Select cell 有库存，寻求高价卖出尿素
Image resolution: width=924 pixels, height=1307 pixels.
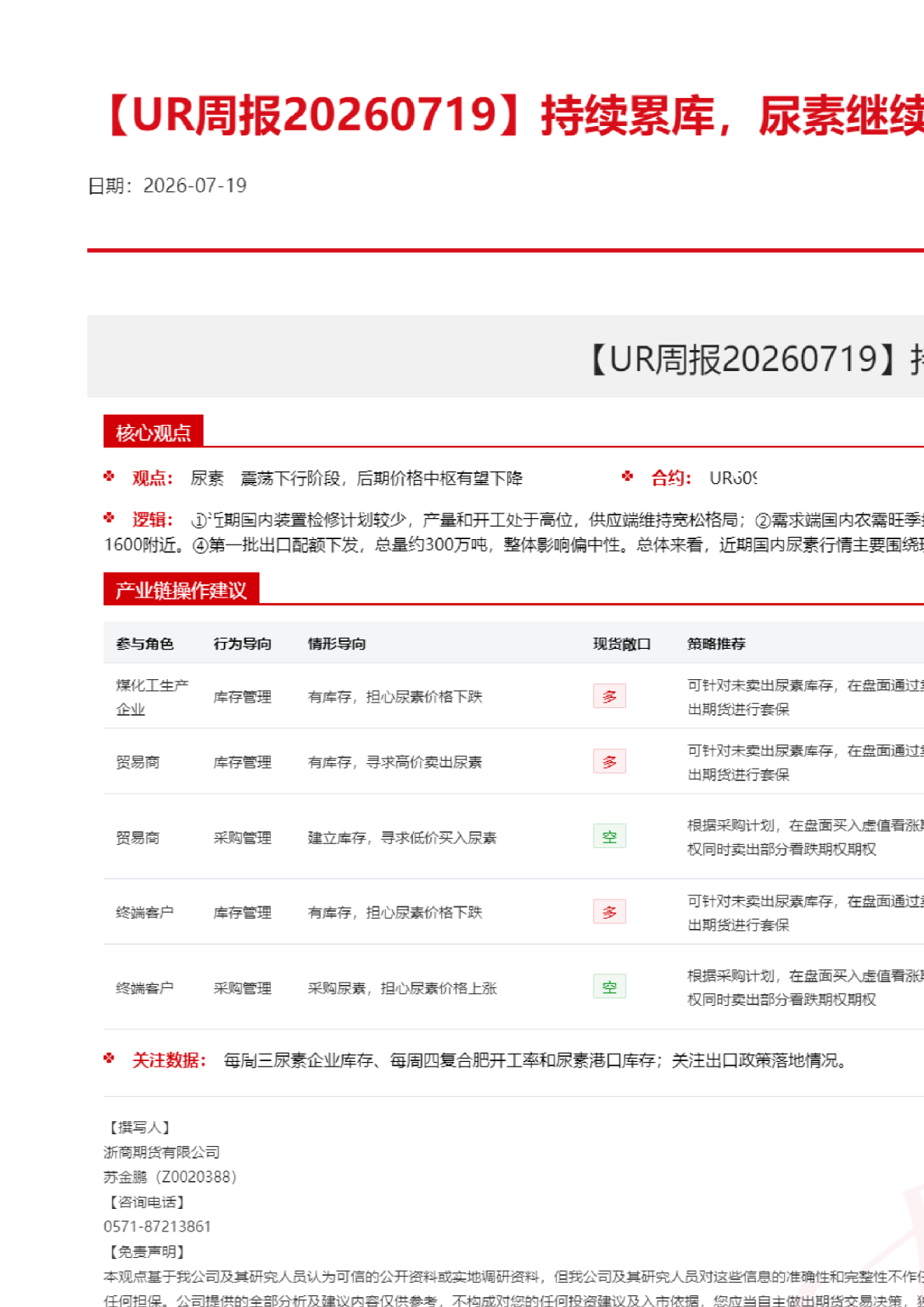[x=395, y=762]
